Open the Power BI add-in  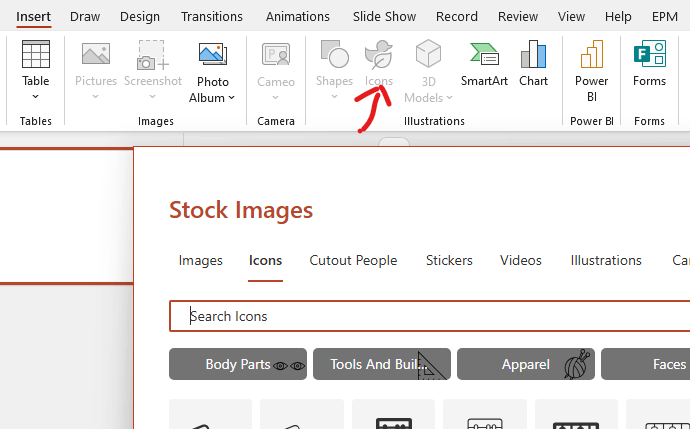pos(591,70)
